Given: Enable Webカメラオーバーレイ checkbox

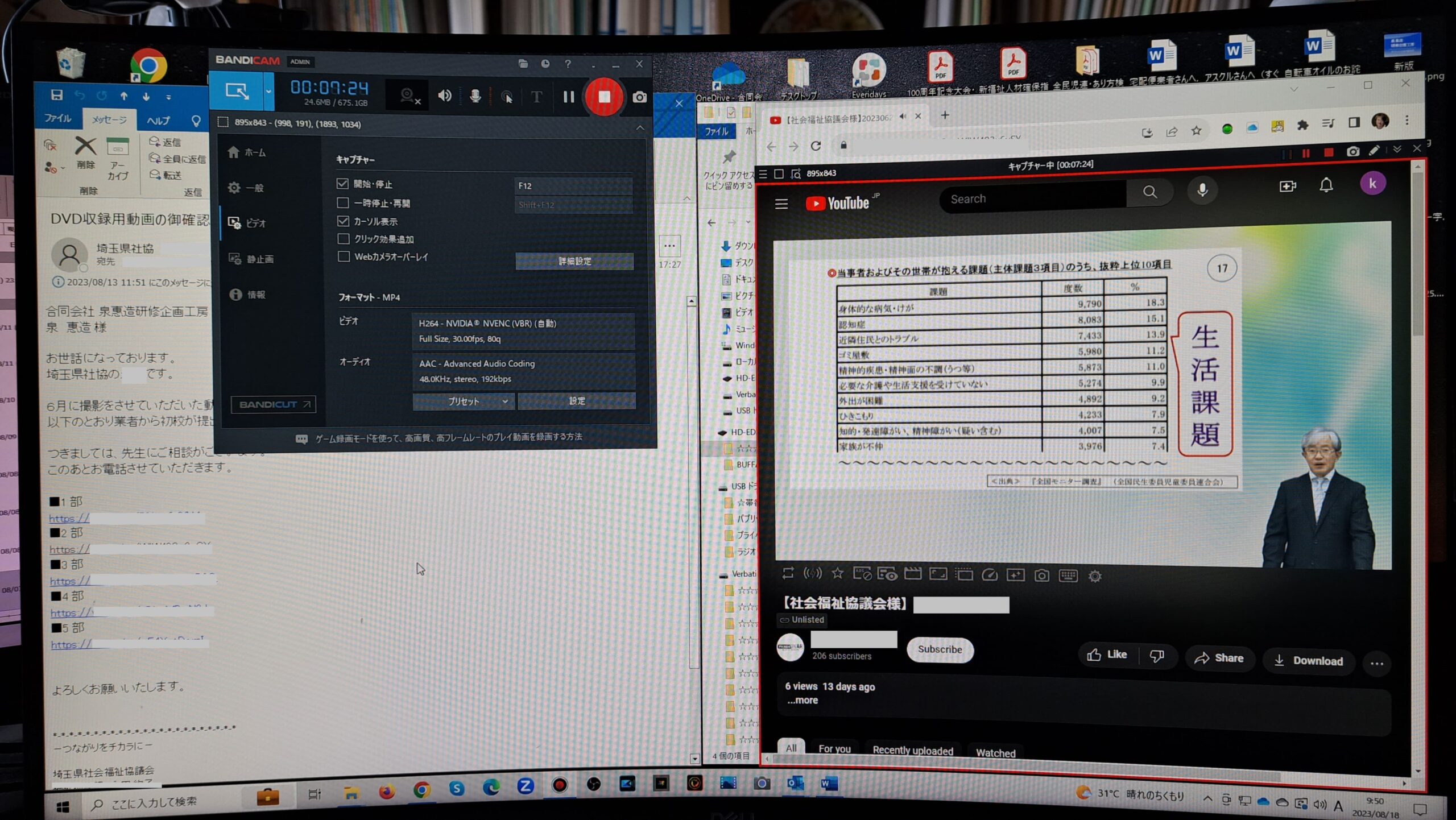Looking at the screenshot, I should pyautogui.click(x=344, y=256).
